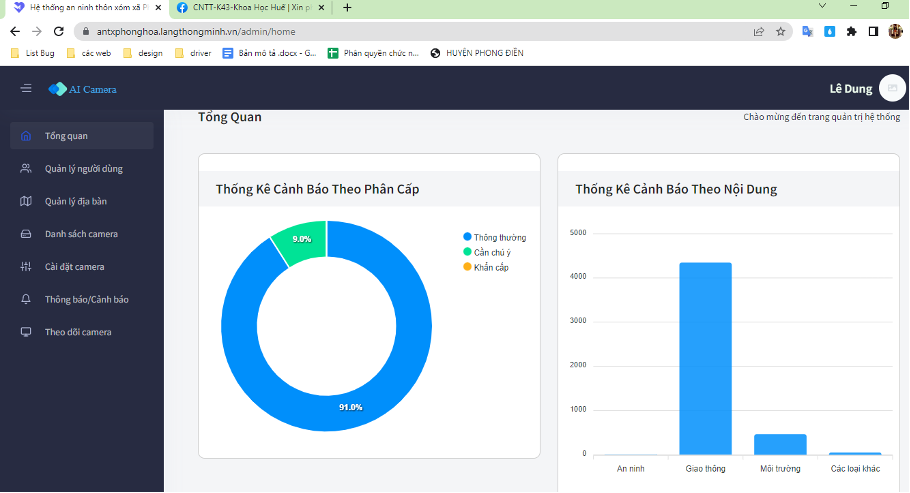Screen dimensions: 910x493
Task: Click the browser reload button
Action: [58, 31]
